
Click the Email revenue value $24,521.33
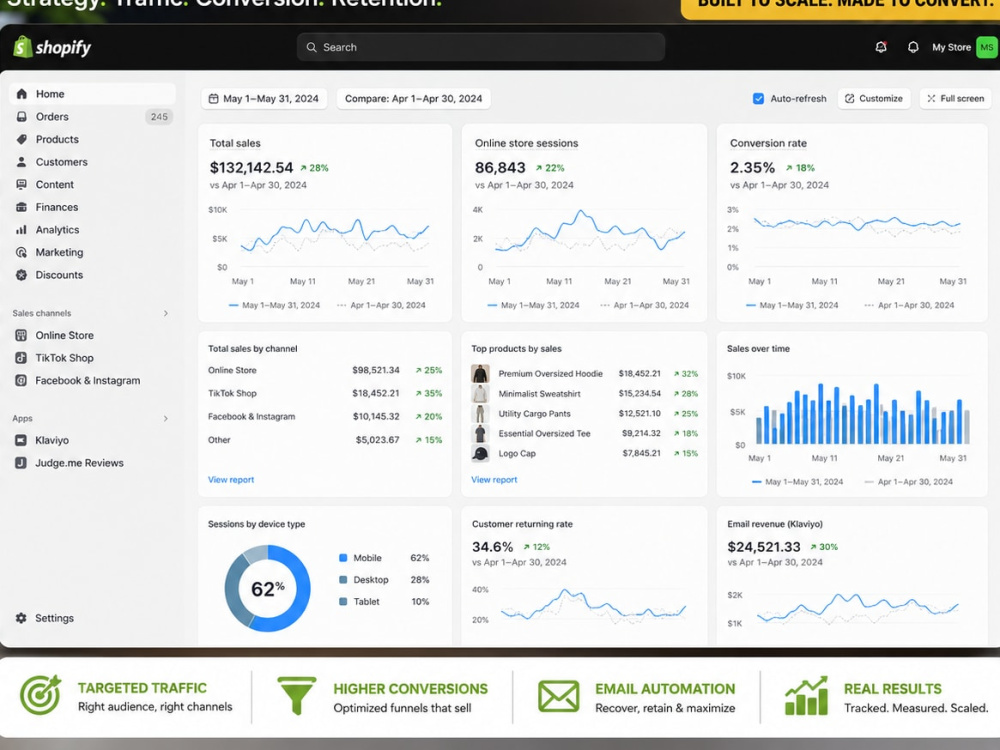[764, 547]
